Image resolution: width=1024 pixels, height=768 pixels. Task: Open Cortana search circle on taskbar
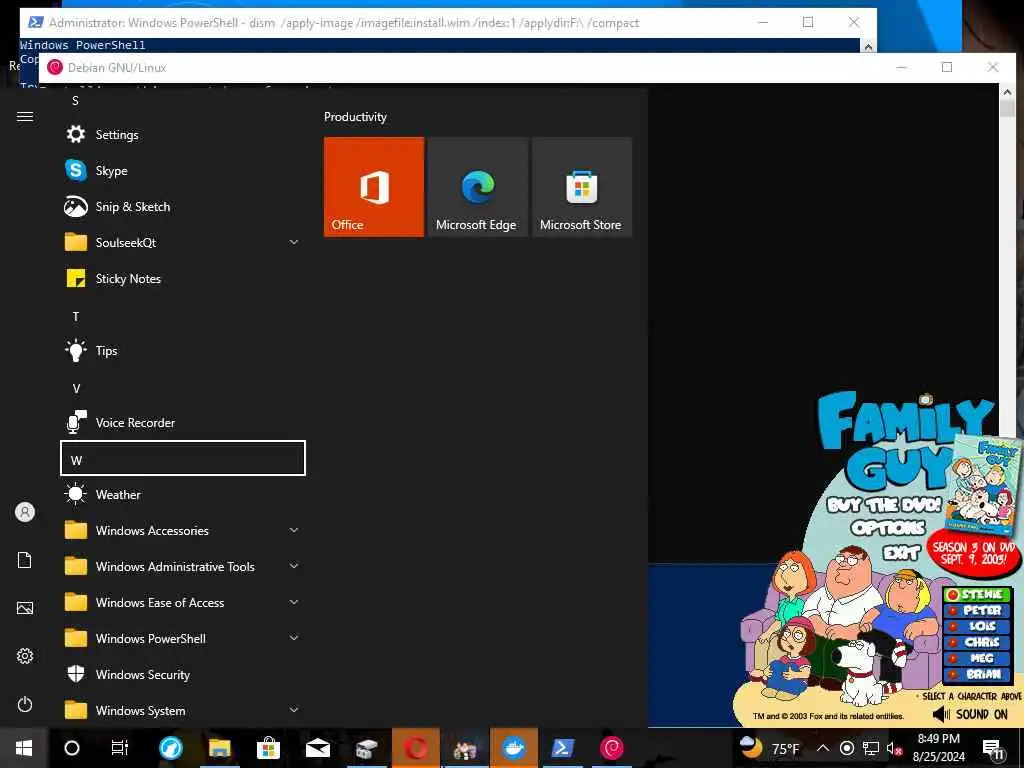coord(72,748)
